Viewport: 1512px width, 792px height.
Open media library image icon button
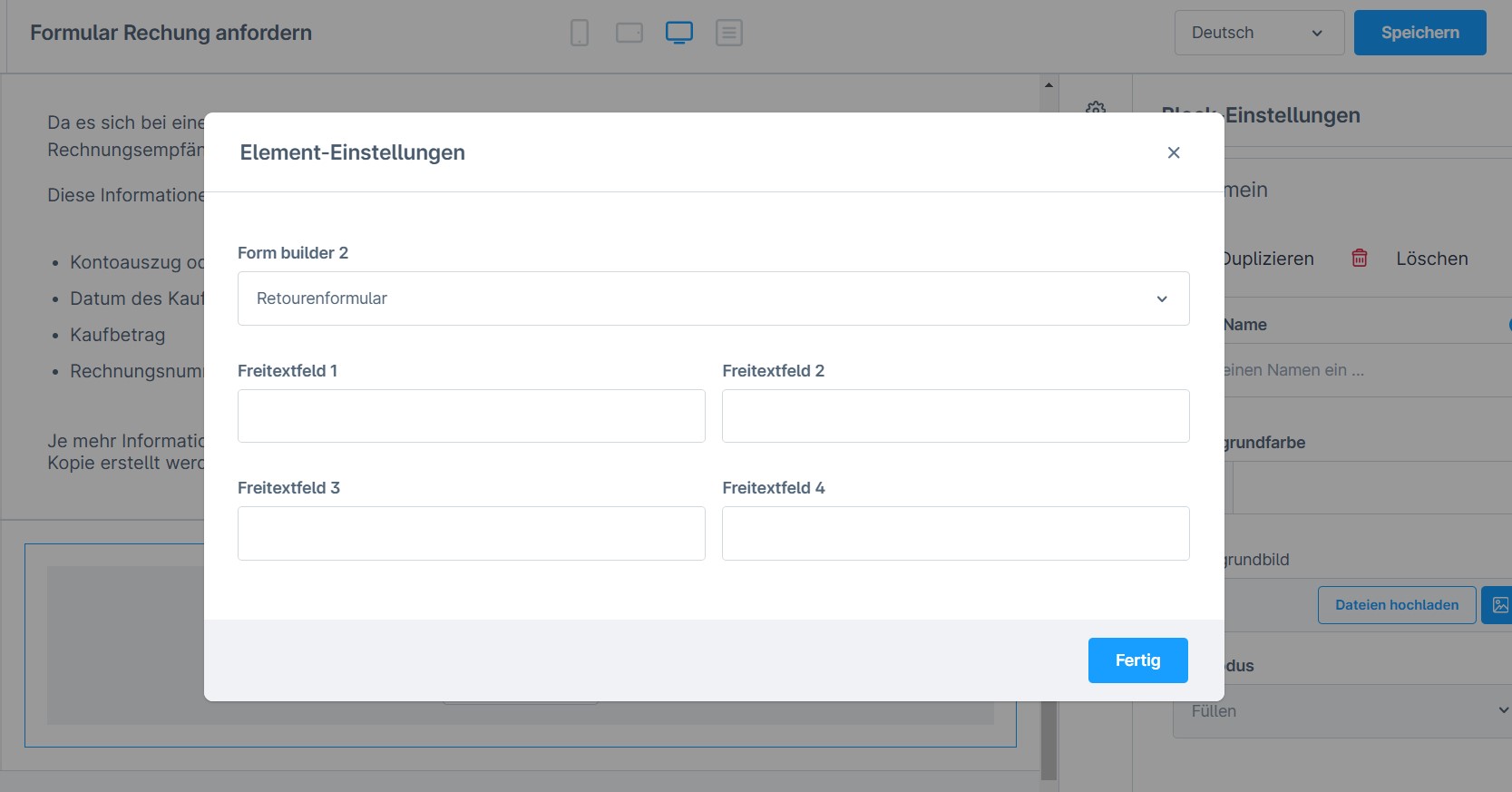tap(1499, 605)
